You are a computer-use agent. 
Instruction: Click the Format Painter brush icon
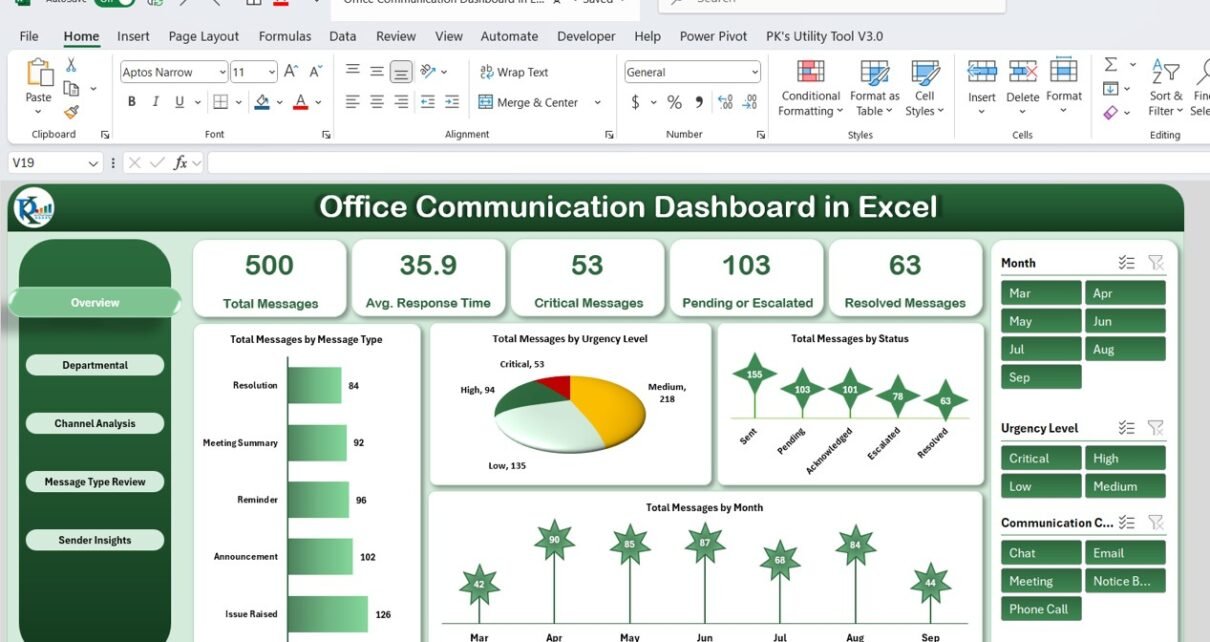(x=71, y=112)
